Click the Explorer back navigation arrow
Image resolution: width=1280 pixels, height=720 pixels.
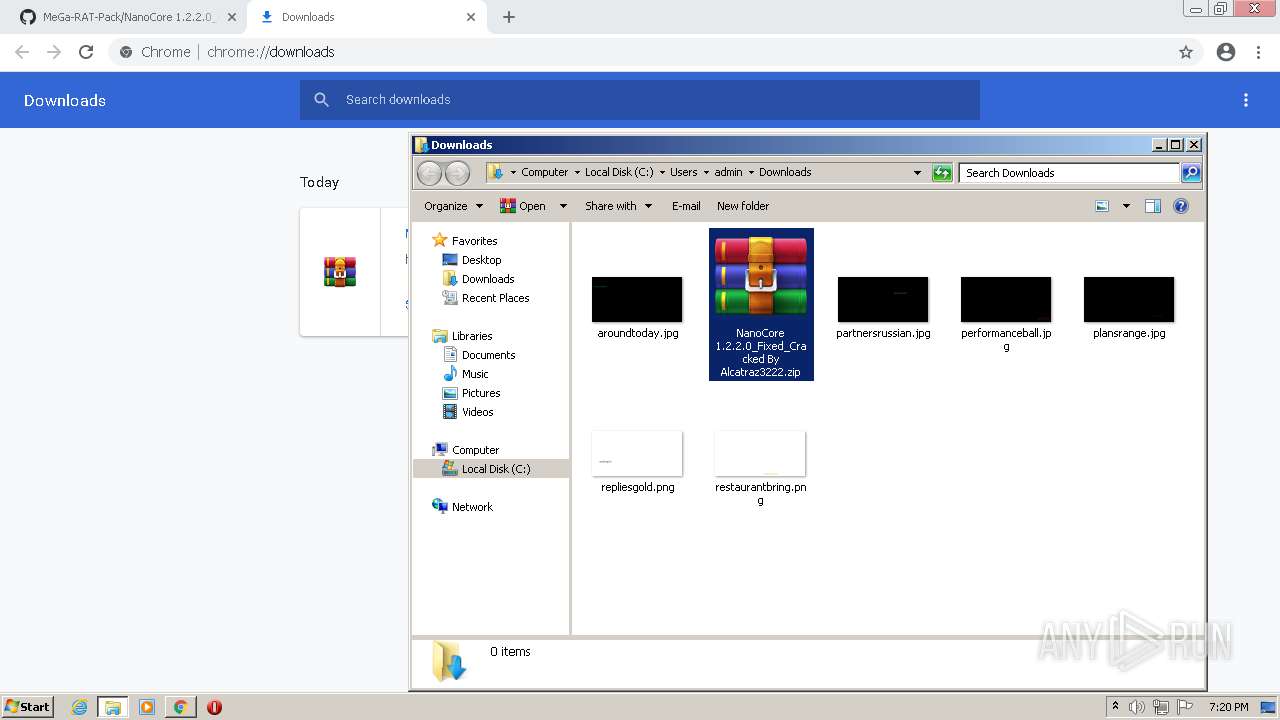coord(429,173)
